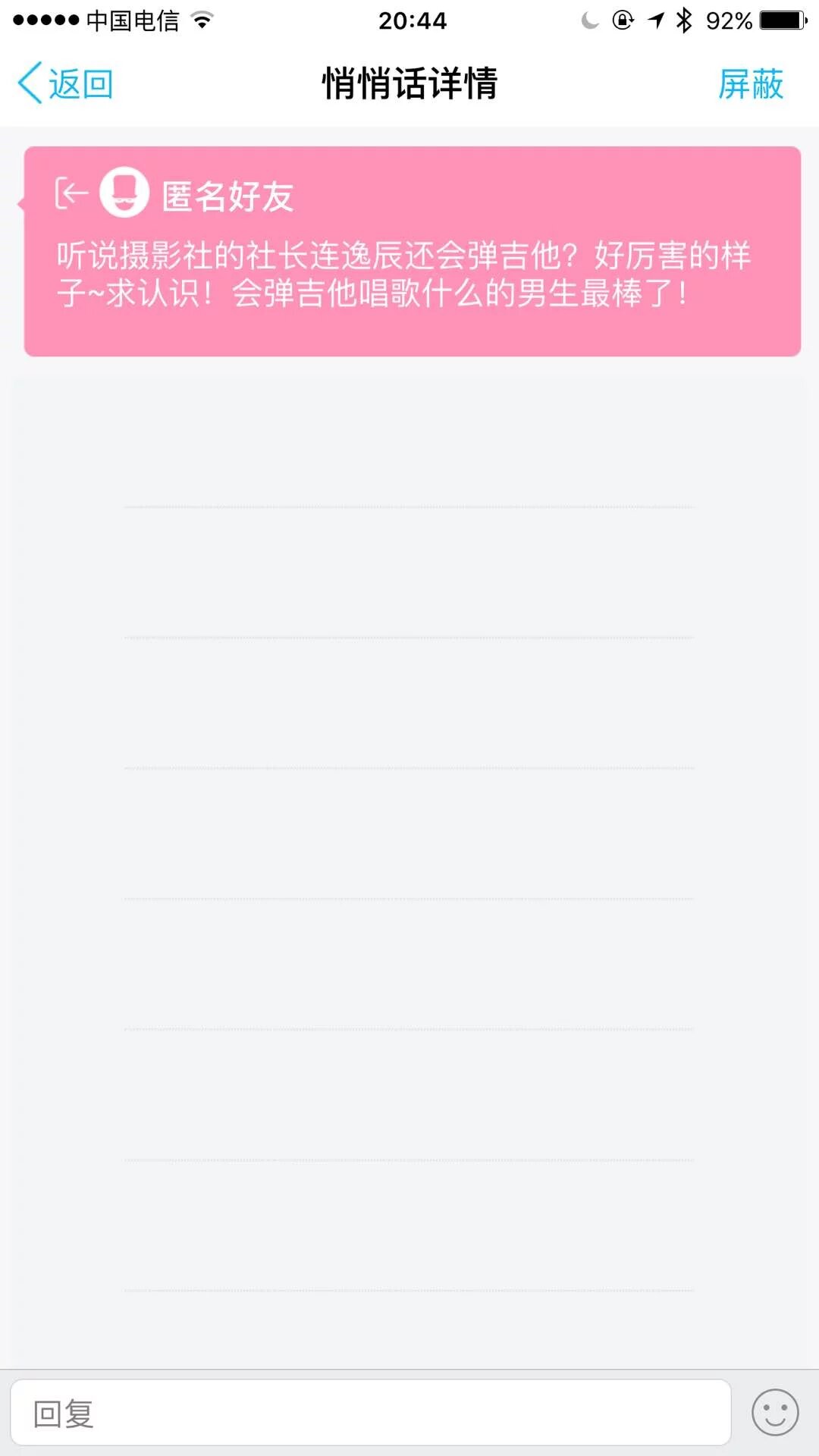The image size is (819, 1456).
Task: Tap the 20:44 clock in status bar
Action: pyautogui.click(x=413, y=20)
